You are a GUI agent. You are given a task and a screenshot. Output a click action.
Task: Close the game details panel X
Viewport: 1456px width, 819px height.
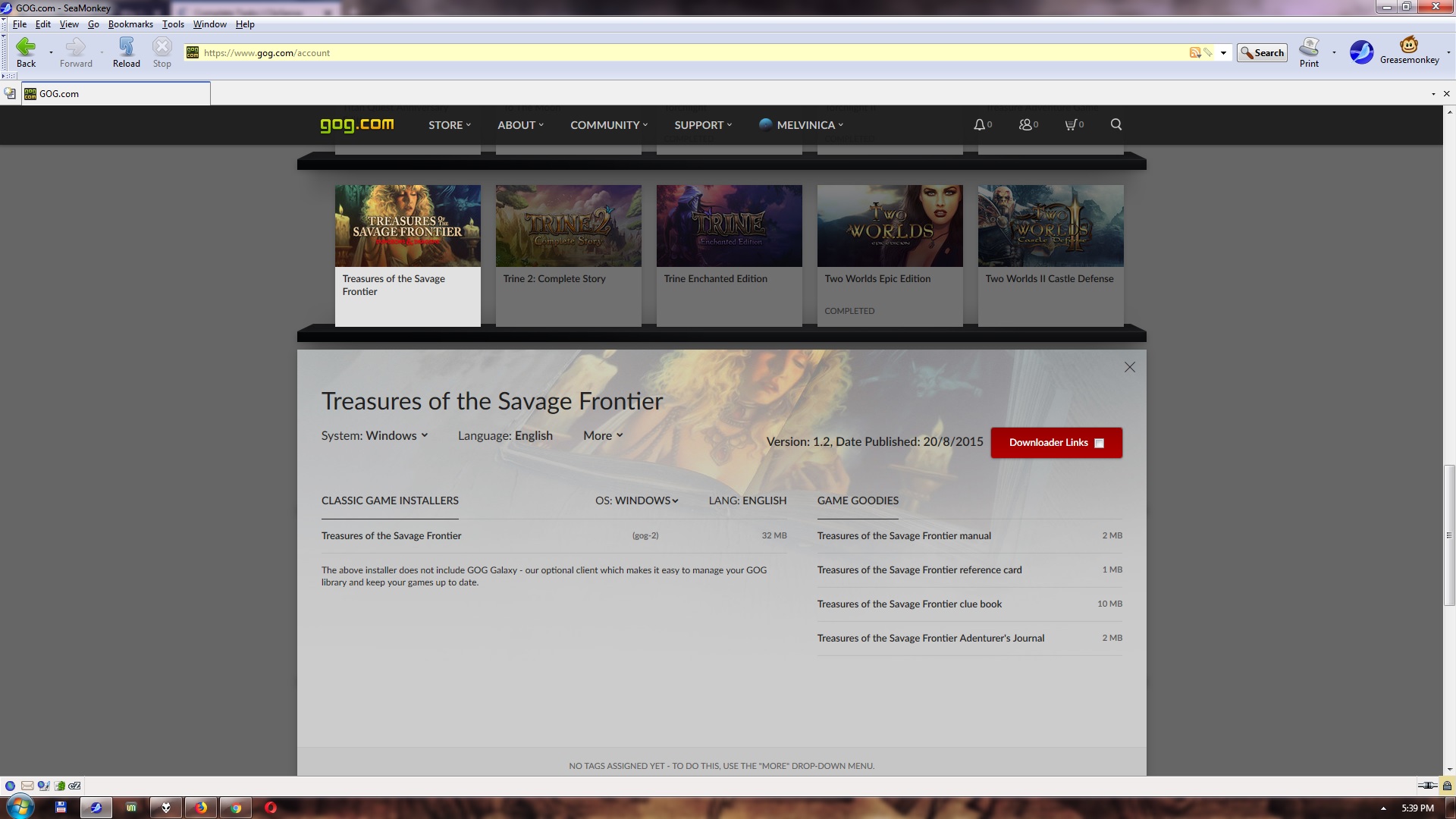click(1129, 367)
